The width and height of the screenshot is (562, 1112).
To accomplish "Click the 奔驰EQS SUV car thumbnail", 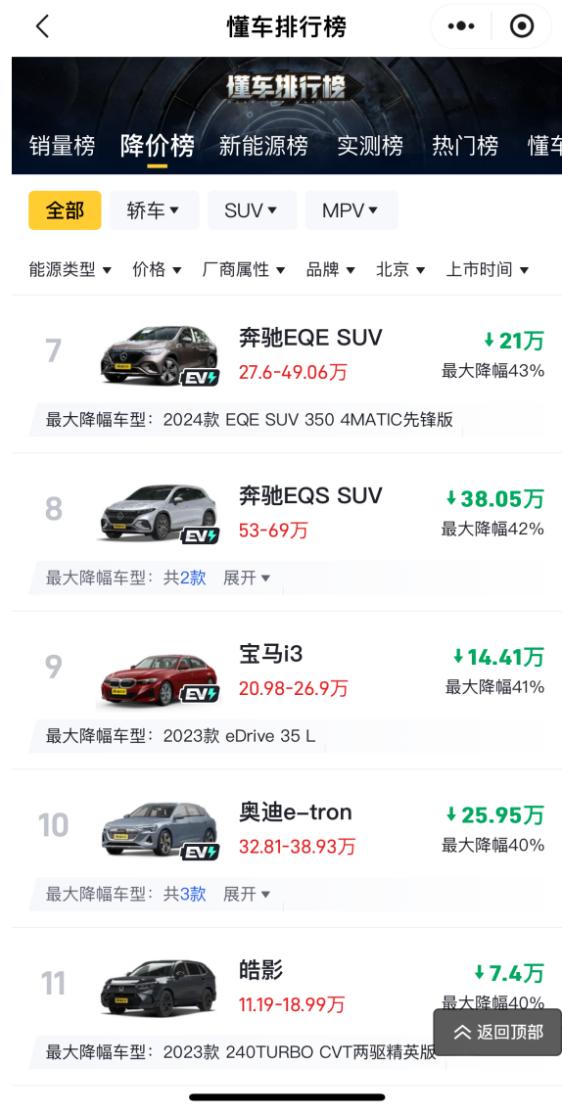I will (x=160, y=511).
